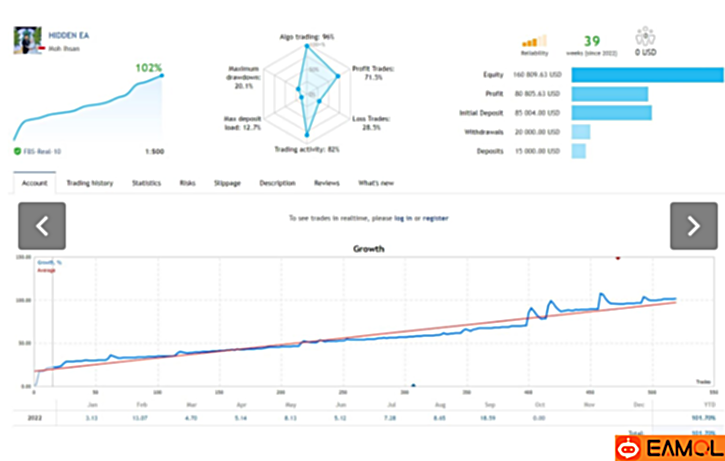Screen dimensions: 725x461
Task: Open the What's new tab
Action: point(376,183)
